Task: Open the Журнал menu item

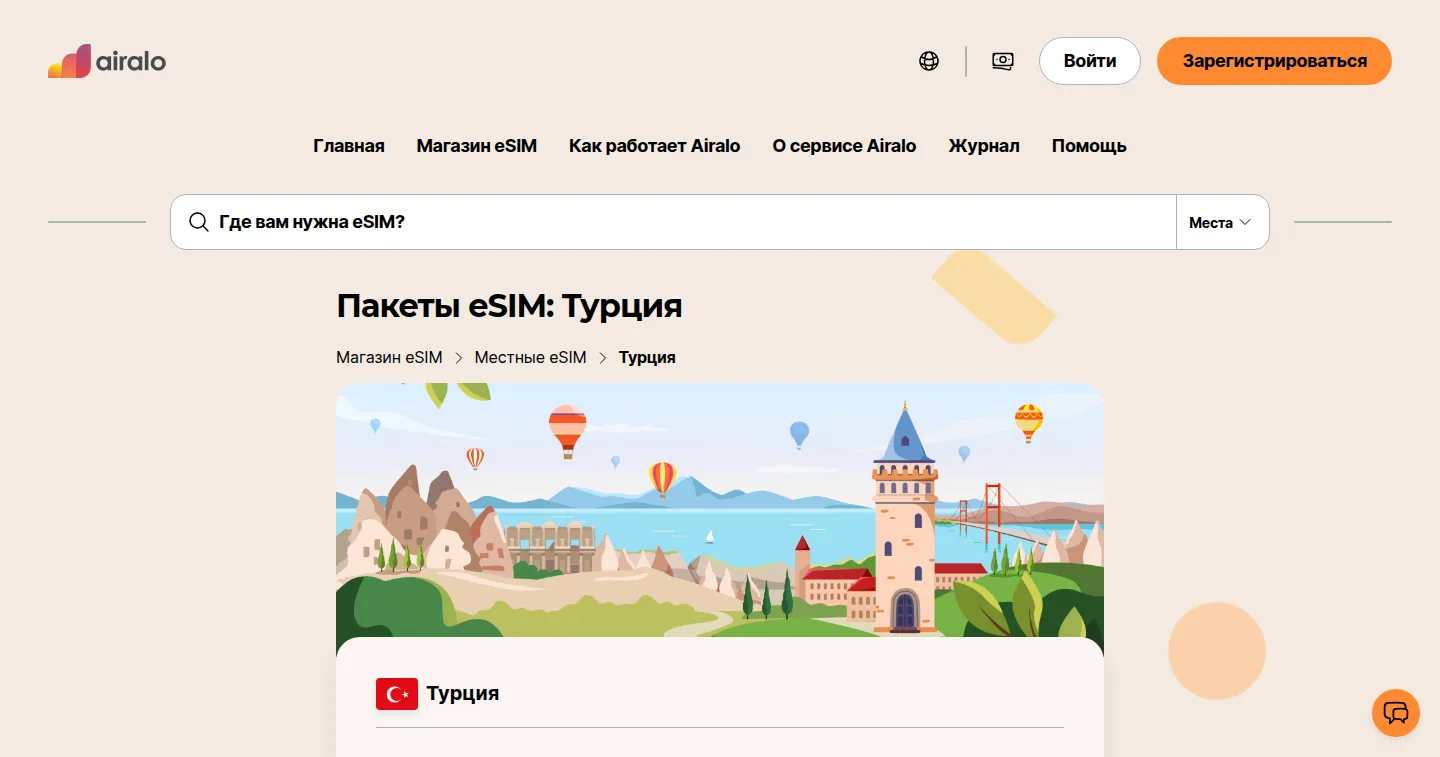Action: click(x=984, y=146)
